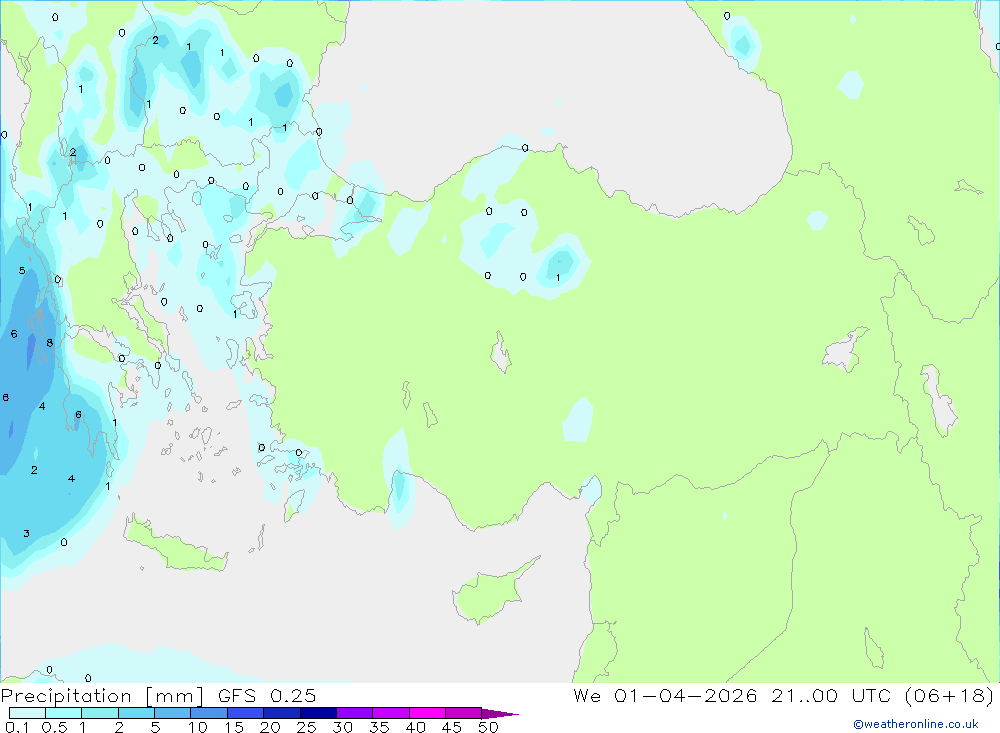The image size is (1000, 733).
Task: Click the 'We 01-04-2026' date text
Action: (665, 695)
